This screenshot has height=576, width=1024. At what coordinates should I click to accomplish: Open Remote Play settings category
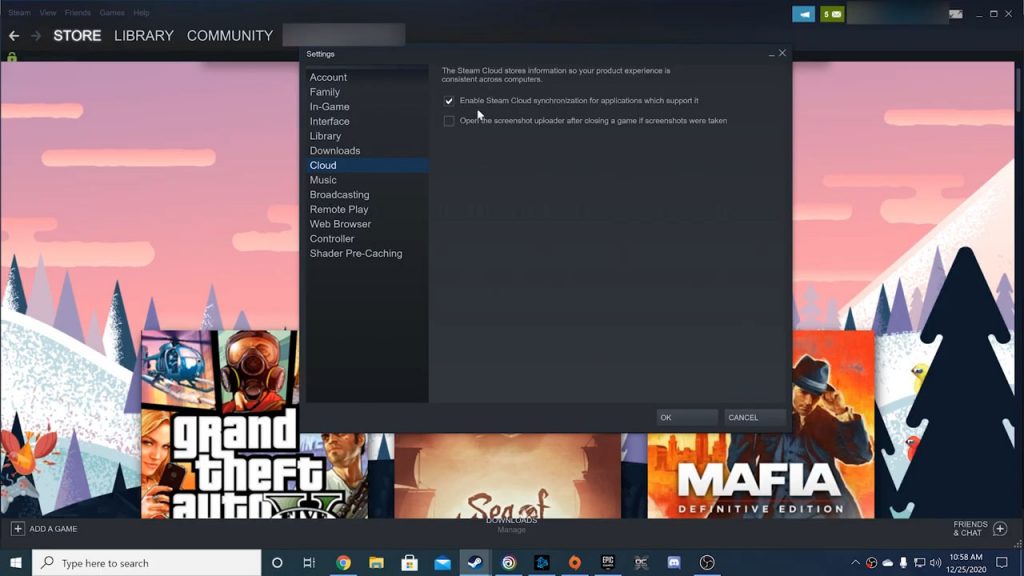click(367, 210)
